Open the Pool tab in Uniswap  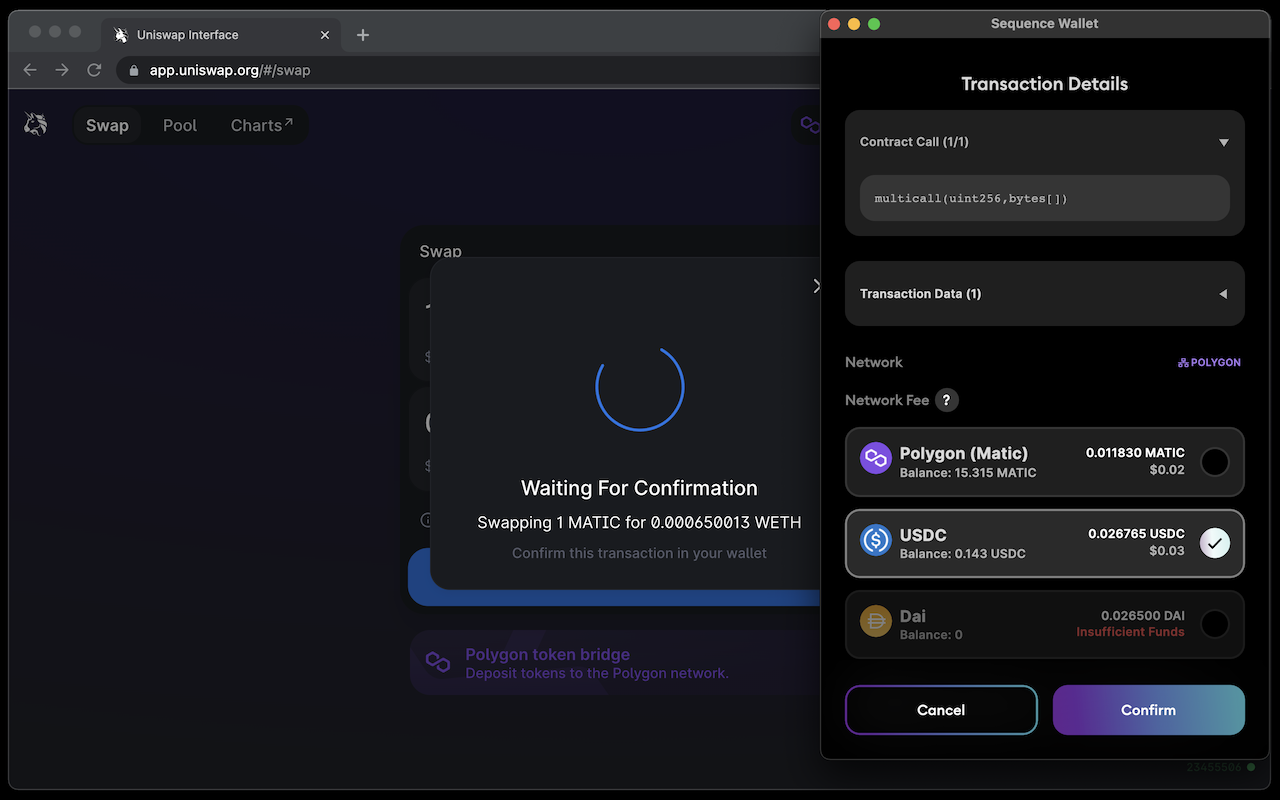click(180, 125)
